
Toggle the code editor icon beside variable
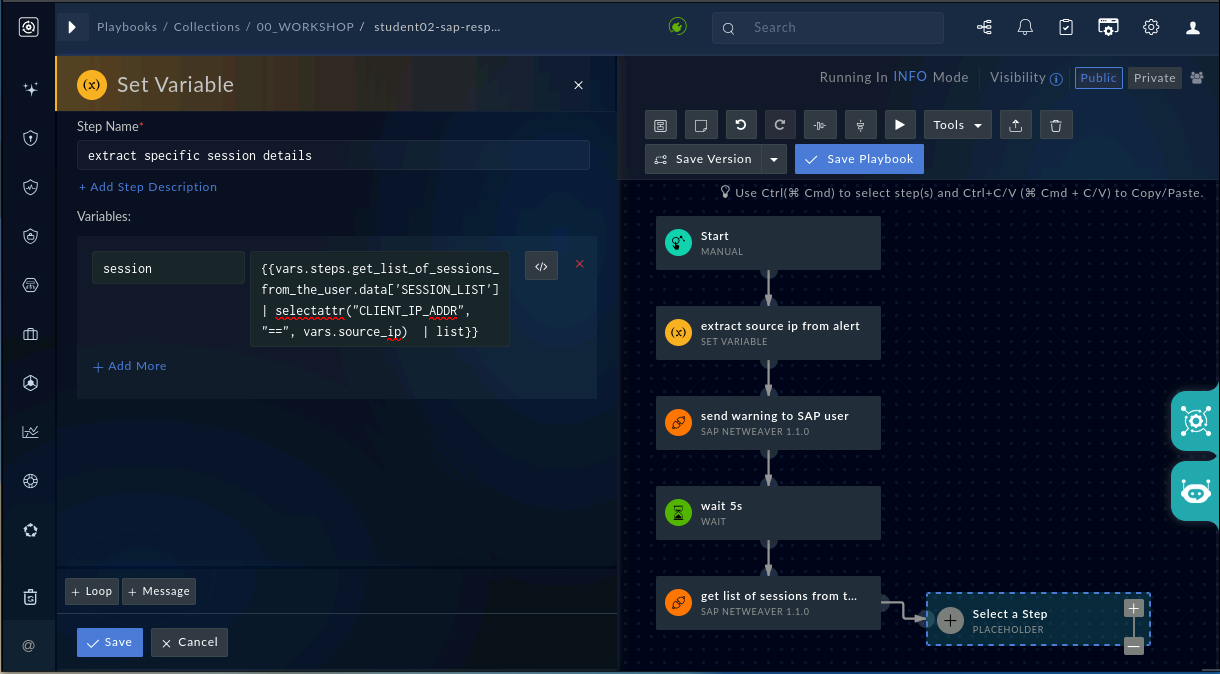point(541,266)
